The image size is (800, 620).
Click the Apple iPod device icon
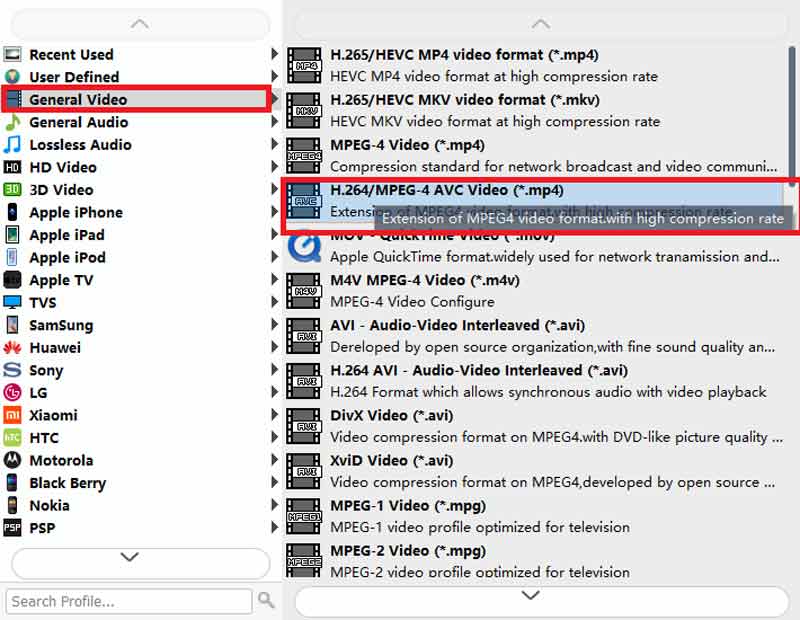point(12,257)
